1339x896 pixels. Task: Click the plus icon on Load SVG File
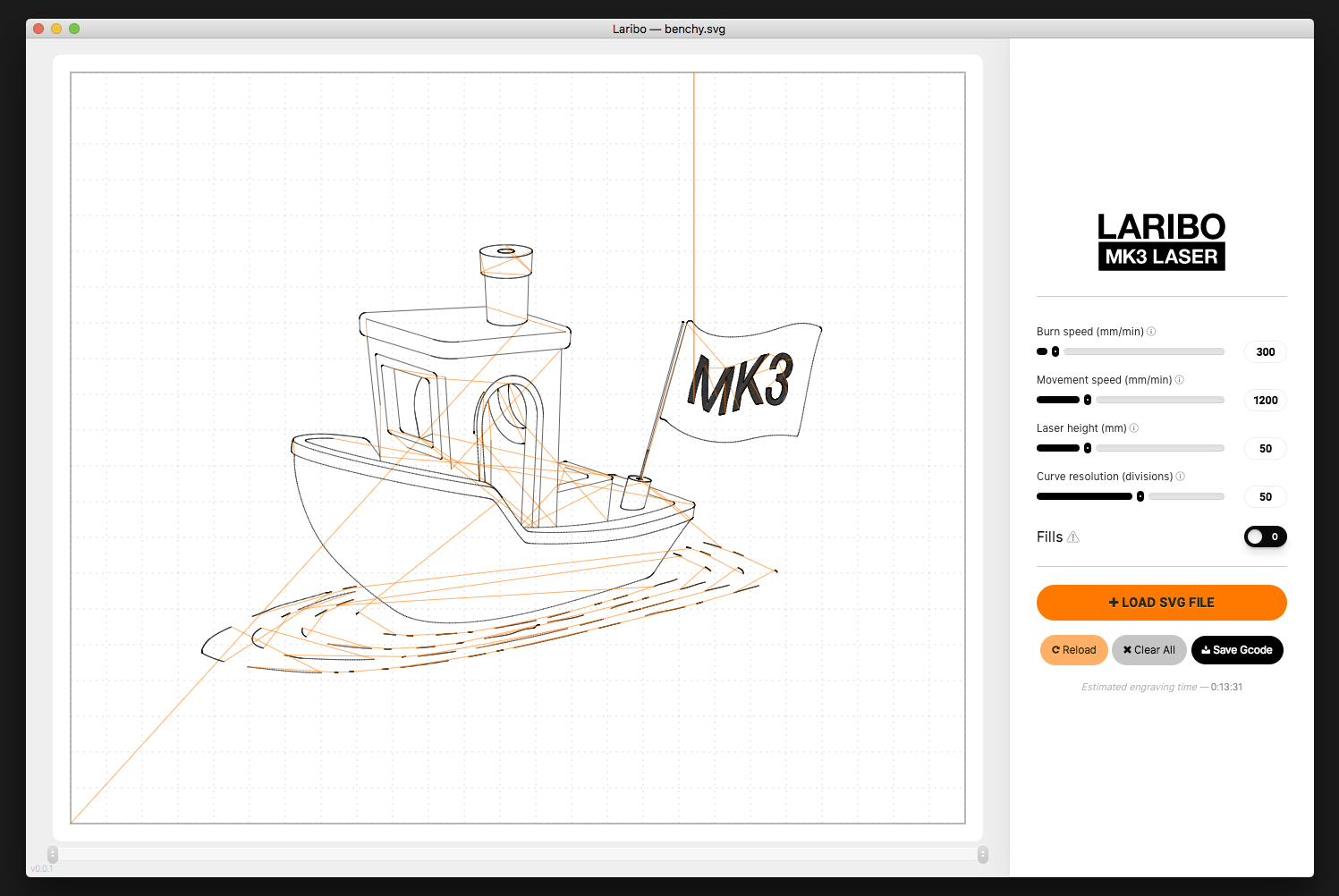click(x=1113, y=602)
